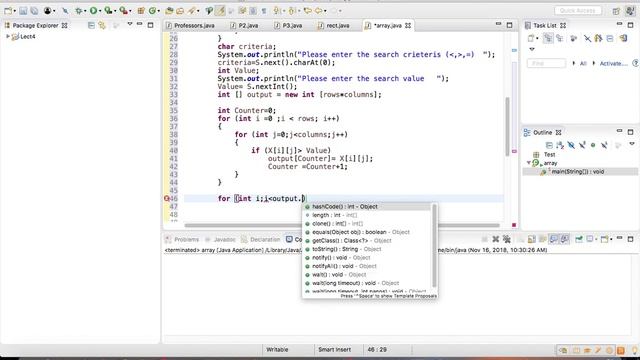This screenshot has height=360, width=640.
Task: Toggle Link with Editor in Package Explorer
Action: 102,25
